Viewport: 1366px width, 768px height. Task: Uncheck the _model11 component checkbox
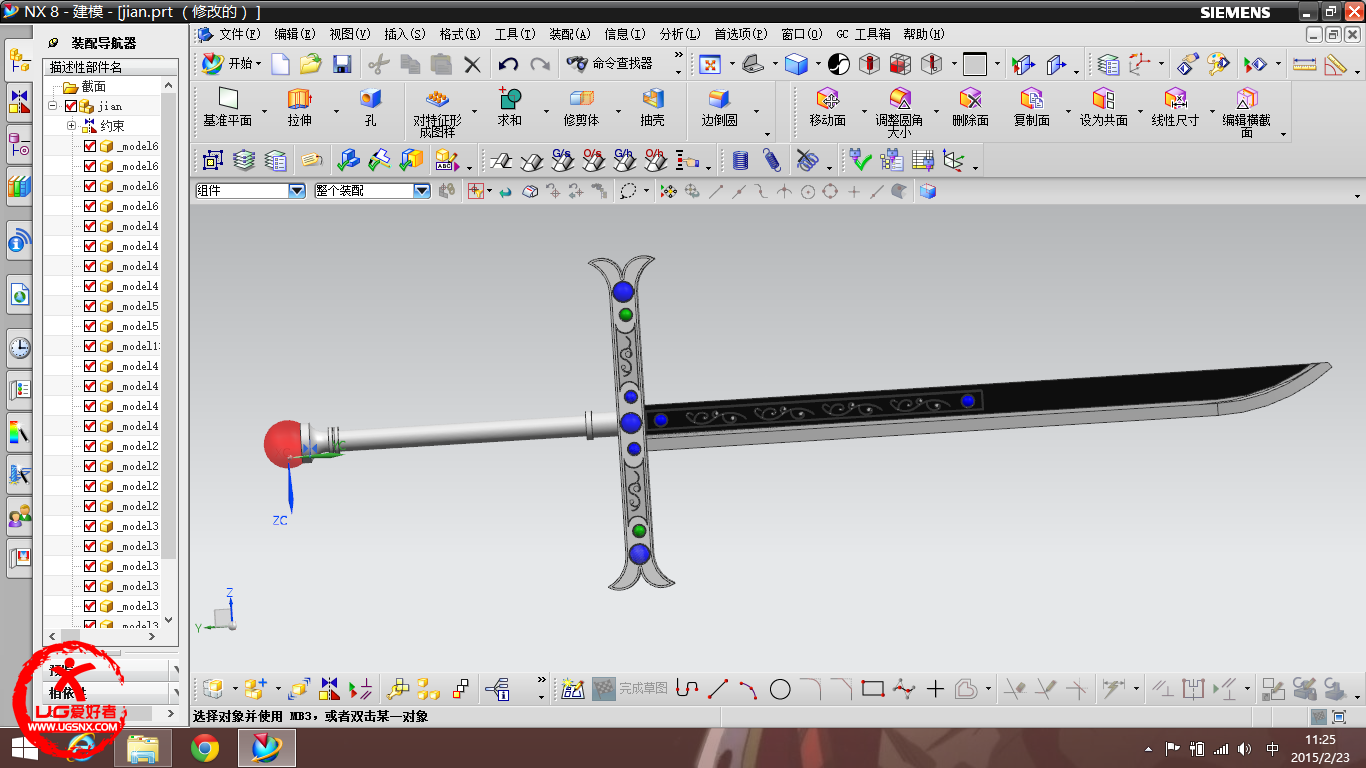coord(90,346)
